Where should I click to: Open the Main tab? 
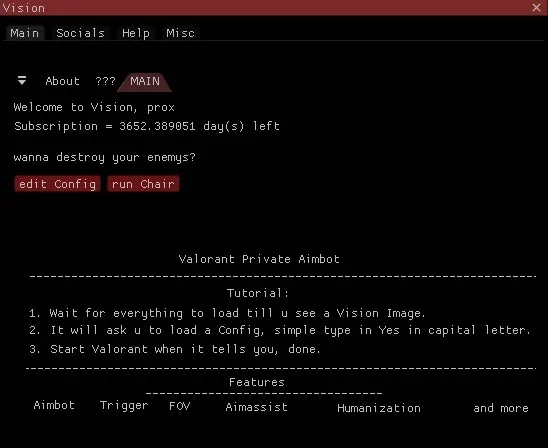tap(25, 33)
